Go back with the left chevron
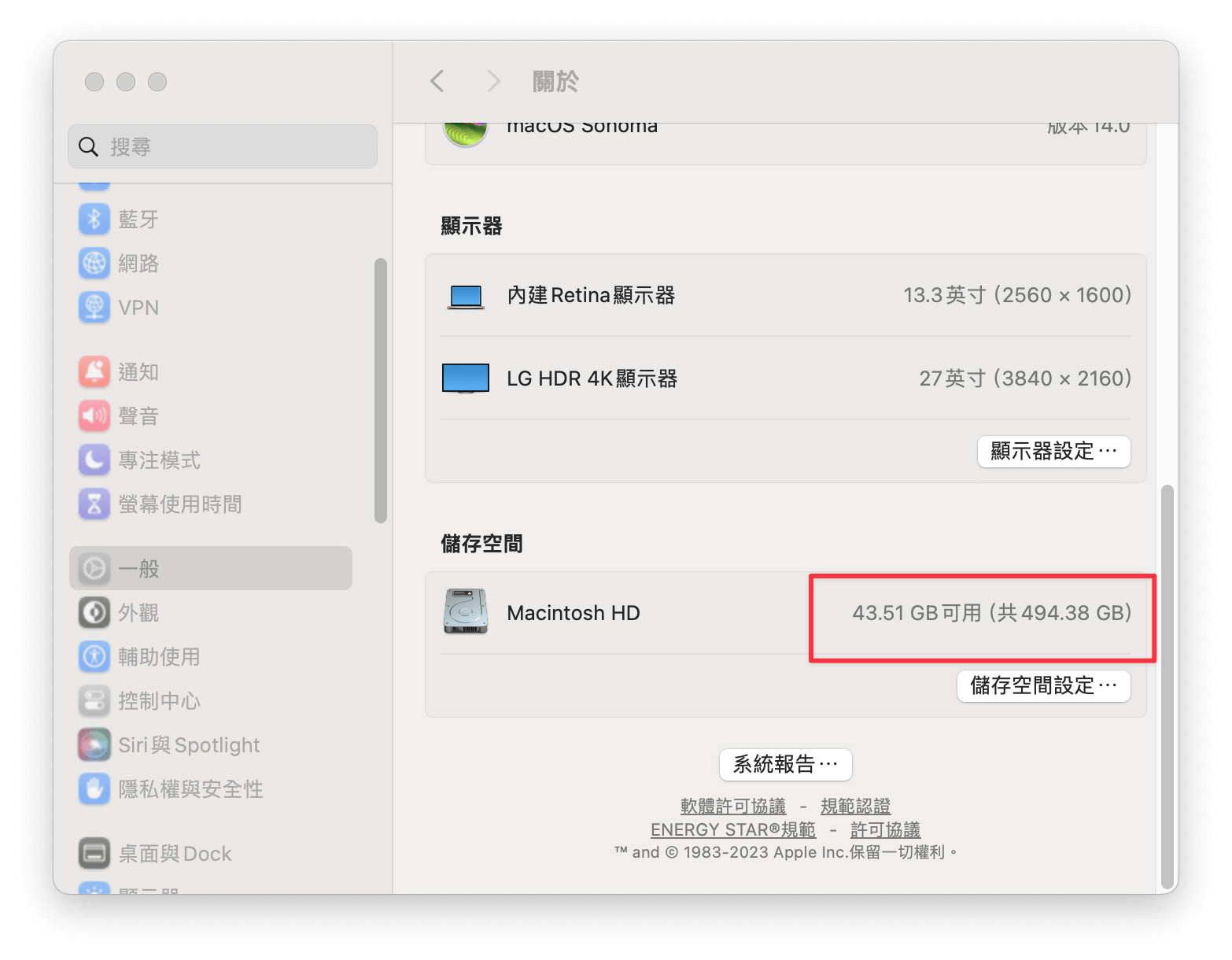Viewport: 1232px width, 960px height. pos(437,80)
